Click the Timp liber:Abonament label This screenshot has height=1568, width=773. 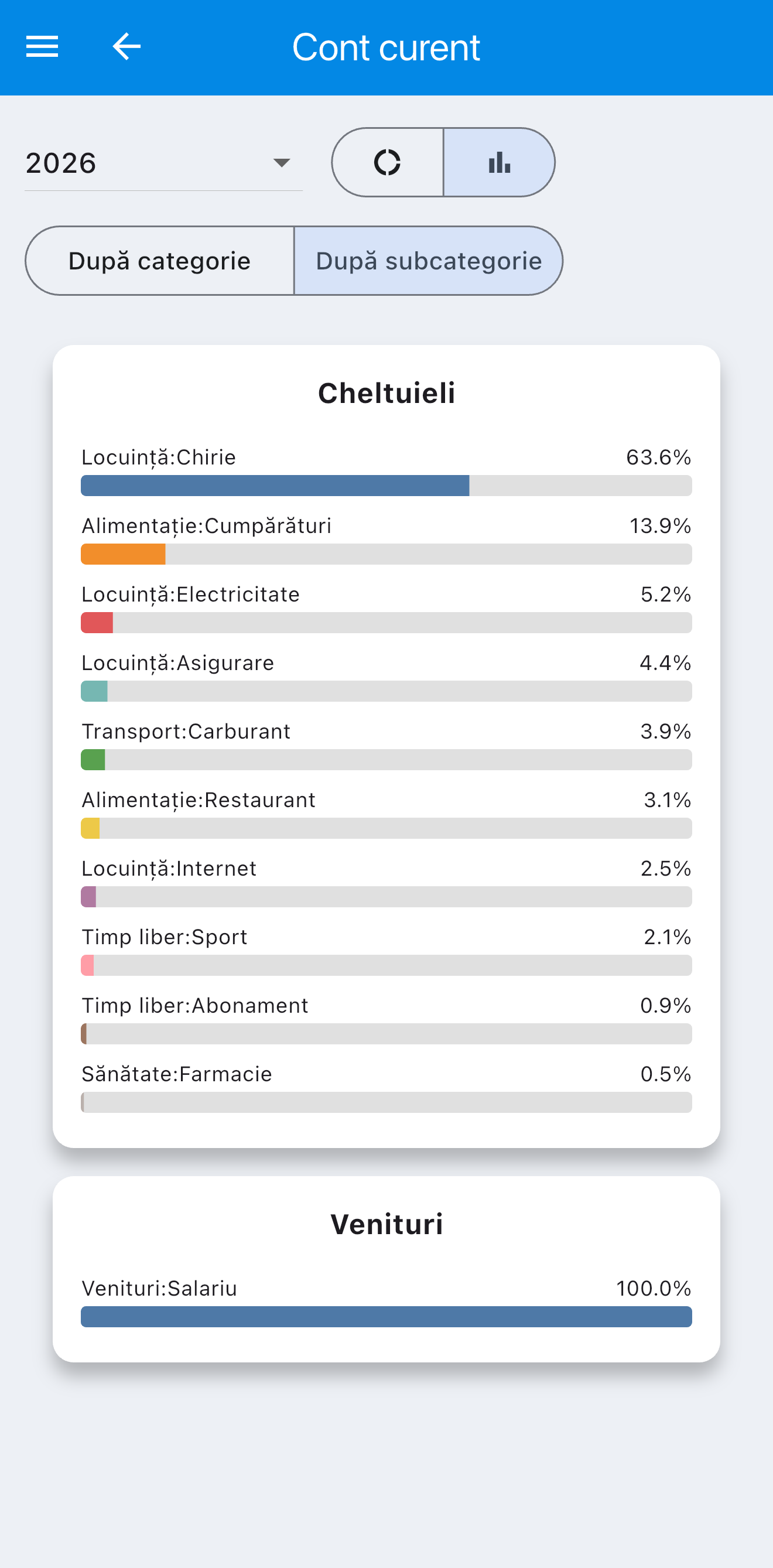(x=195, y=1006)
